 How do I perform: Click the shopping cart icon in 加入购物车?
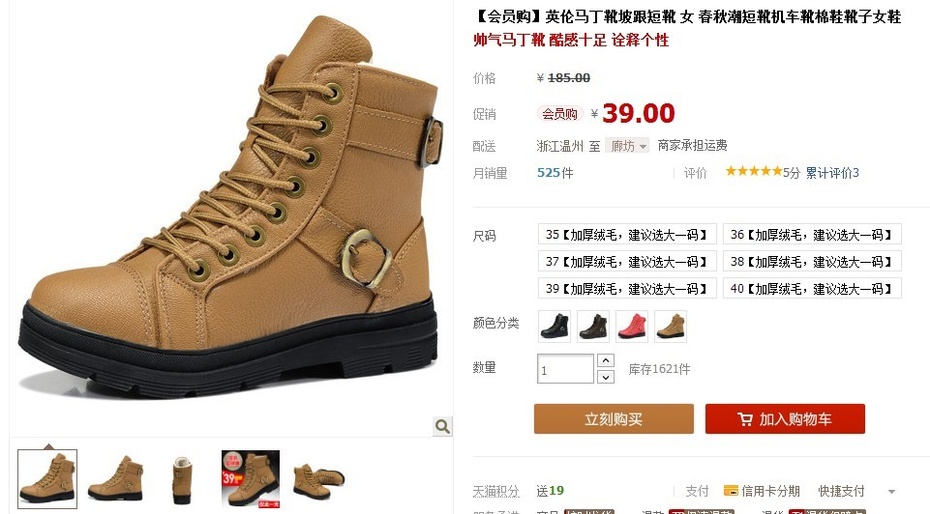click(x=745, y=419)
